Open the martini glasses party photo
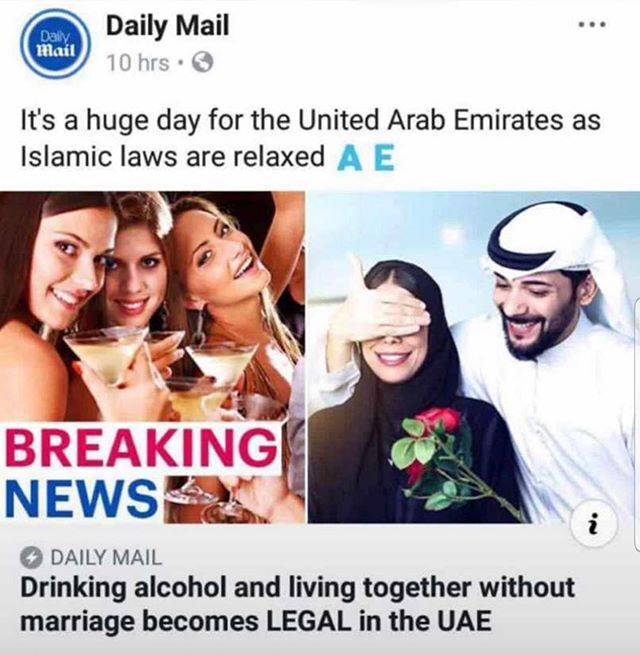The image size is (640, 655). click(x=152, y=357)
